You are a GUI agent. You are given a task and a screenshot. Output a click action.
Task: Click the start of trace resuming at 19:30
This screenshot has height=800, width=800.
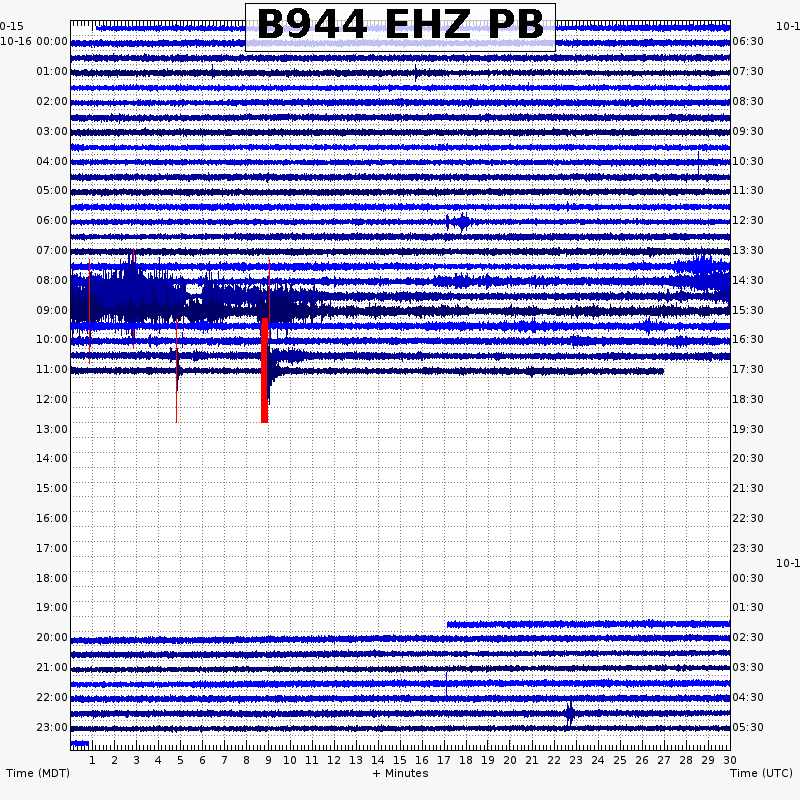pyautogui.click(x=449, y=624)
